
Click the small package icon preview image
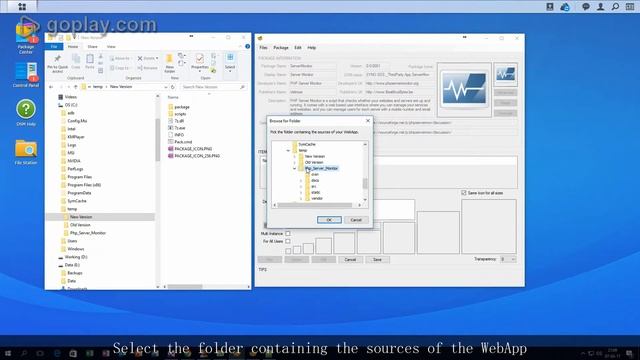click(x=505, y=74)
